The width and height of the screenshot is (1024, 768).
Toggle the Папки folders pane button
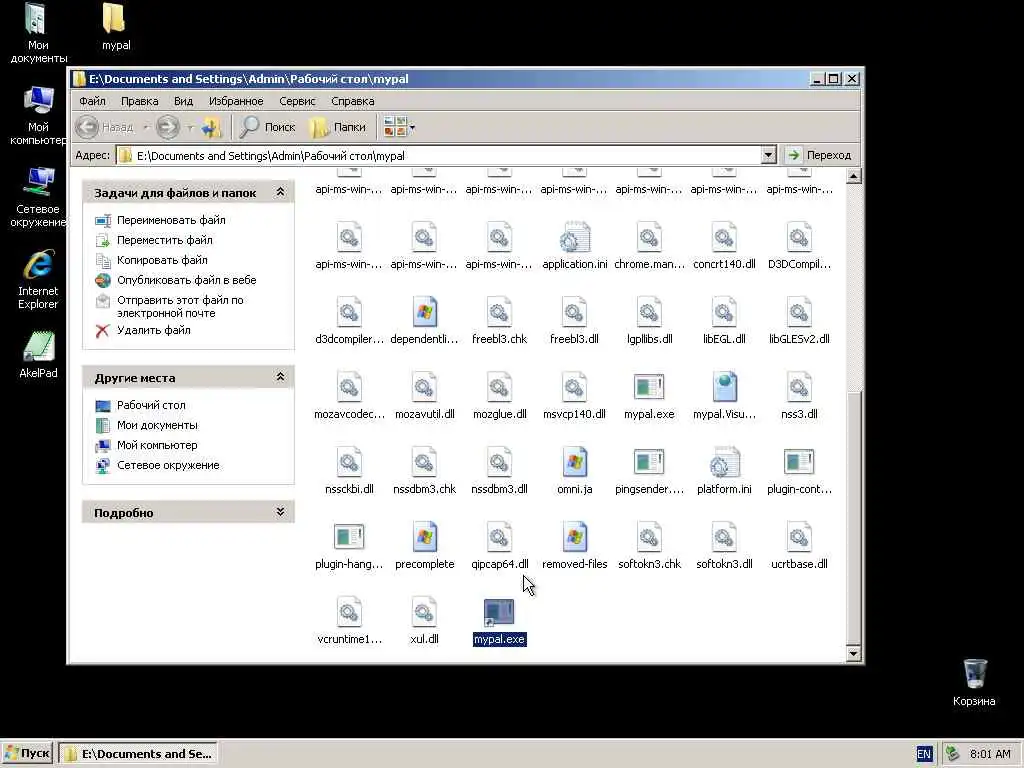pos(337,127)
